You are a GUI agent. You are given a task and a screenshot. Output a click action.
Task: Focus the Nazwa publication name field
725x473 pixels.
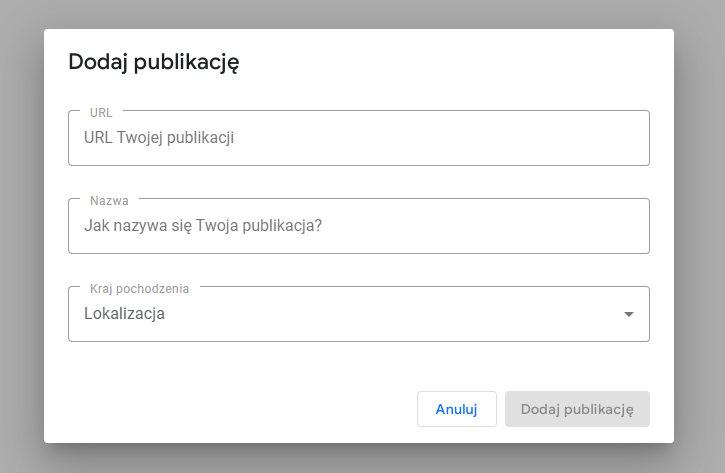[359, 226]
